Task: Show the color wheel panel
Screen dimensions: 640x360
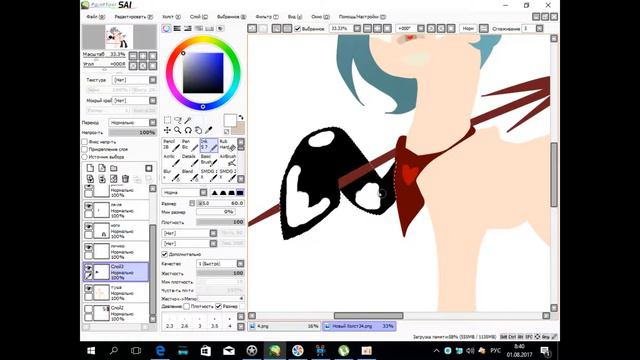Action: [x=167, y=28]
